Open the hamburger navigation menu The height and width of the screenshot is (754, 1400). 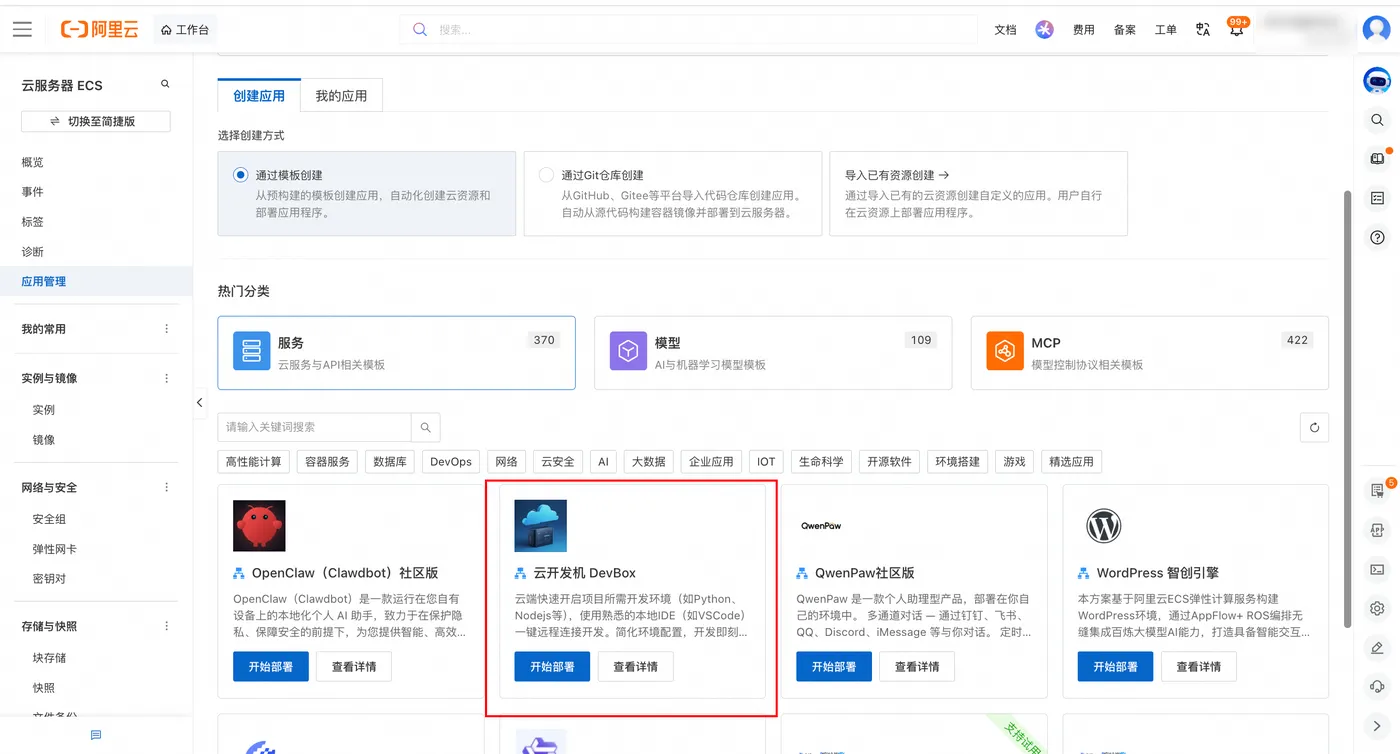(22, 30)
